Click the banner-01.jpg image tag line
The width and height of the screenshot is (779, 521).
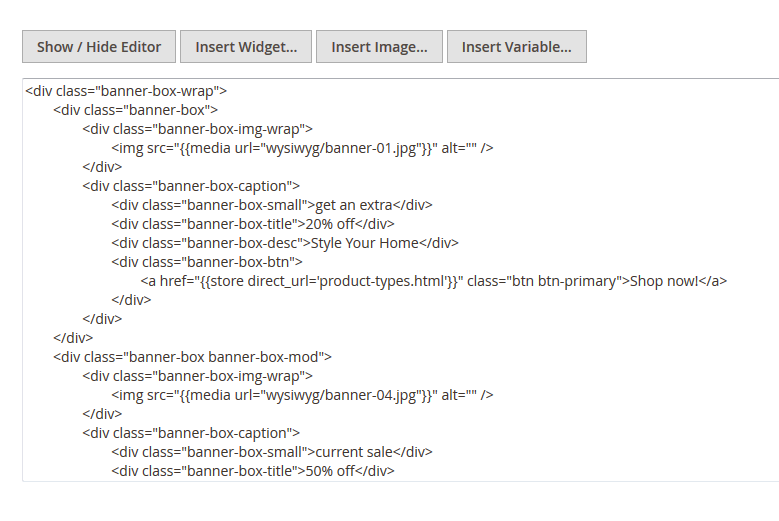point(302,148)
